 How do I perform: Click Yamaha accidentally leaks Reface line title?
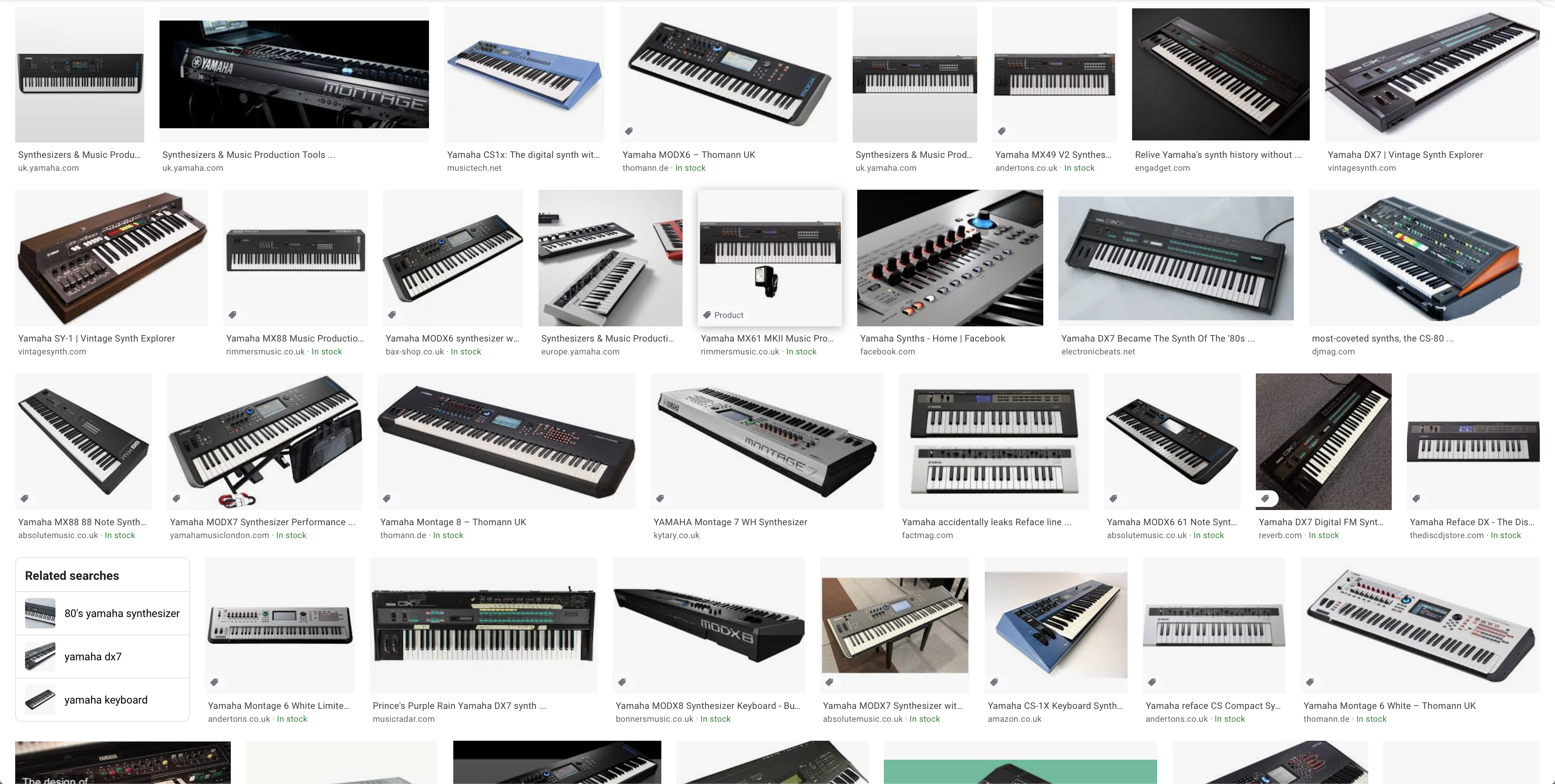pos(986,522)
